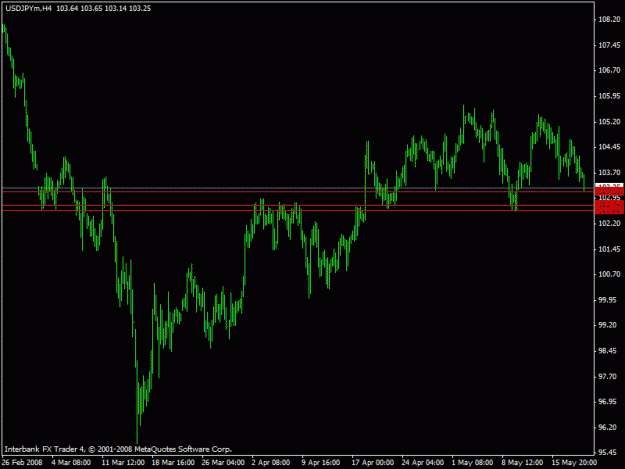Select the 11 Mar 12:00 time label
This screenshot has height=469, width=625.
123,463
